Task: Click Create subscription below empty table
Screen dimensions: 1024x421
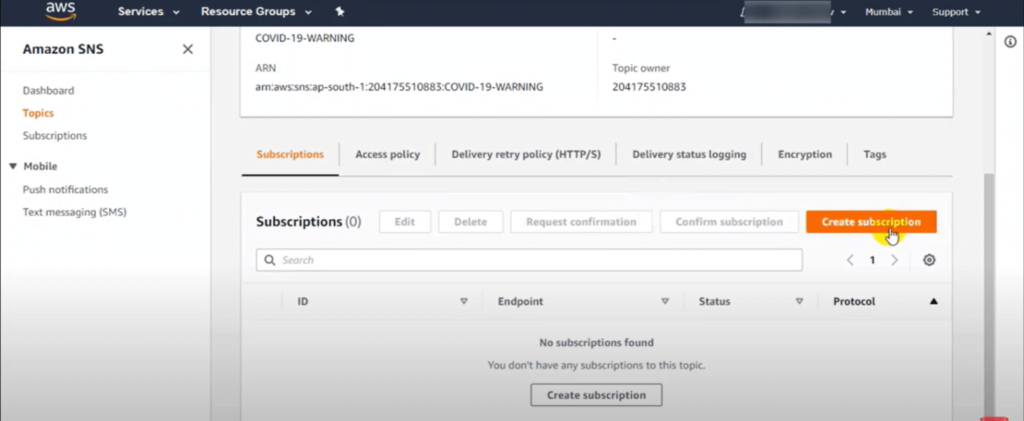Action: [x=596, y=395]
